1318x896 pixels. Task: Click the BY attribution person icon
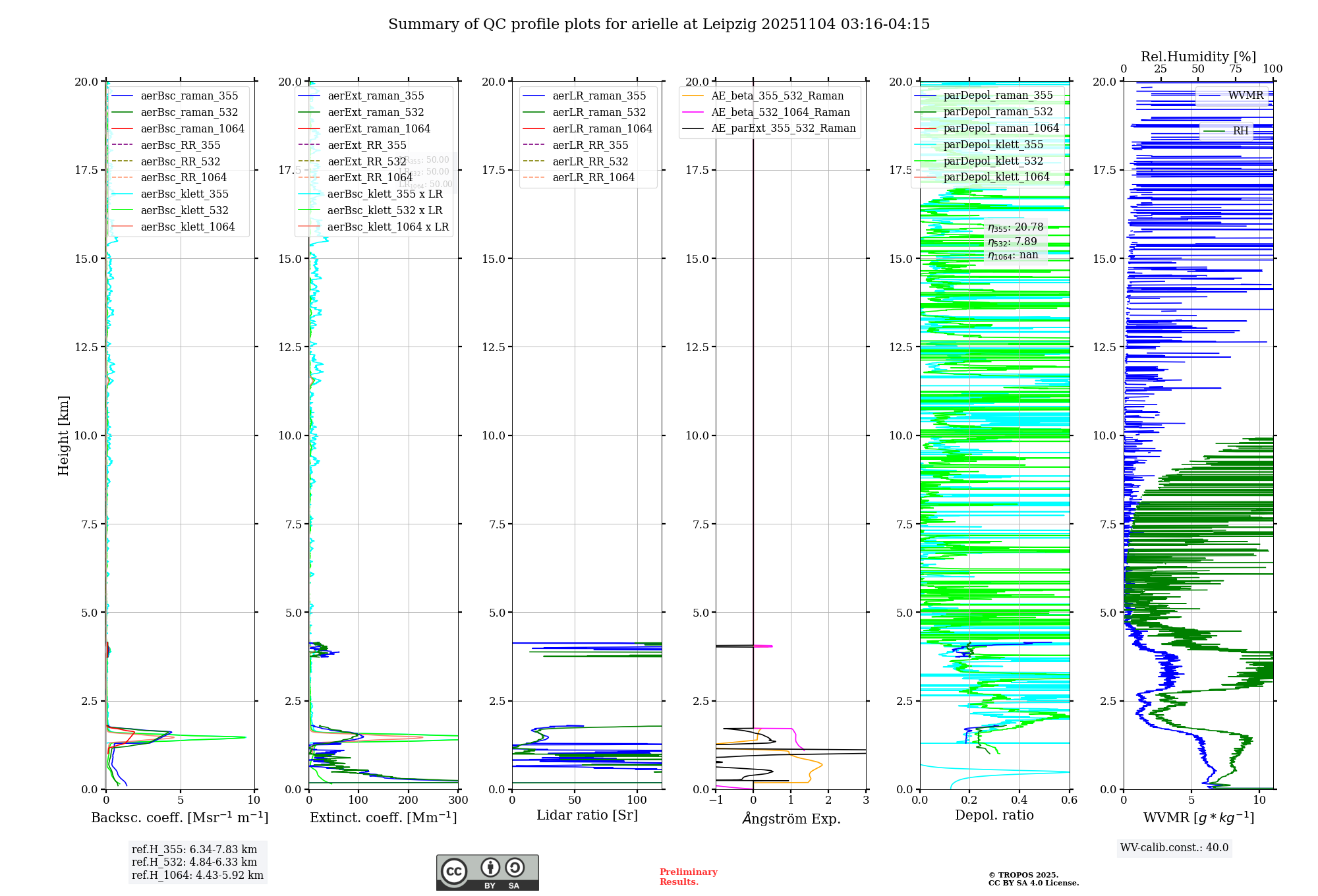490,868
